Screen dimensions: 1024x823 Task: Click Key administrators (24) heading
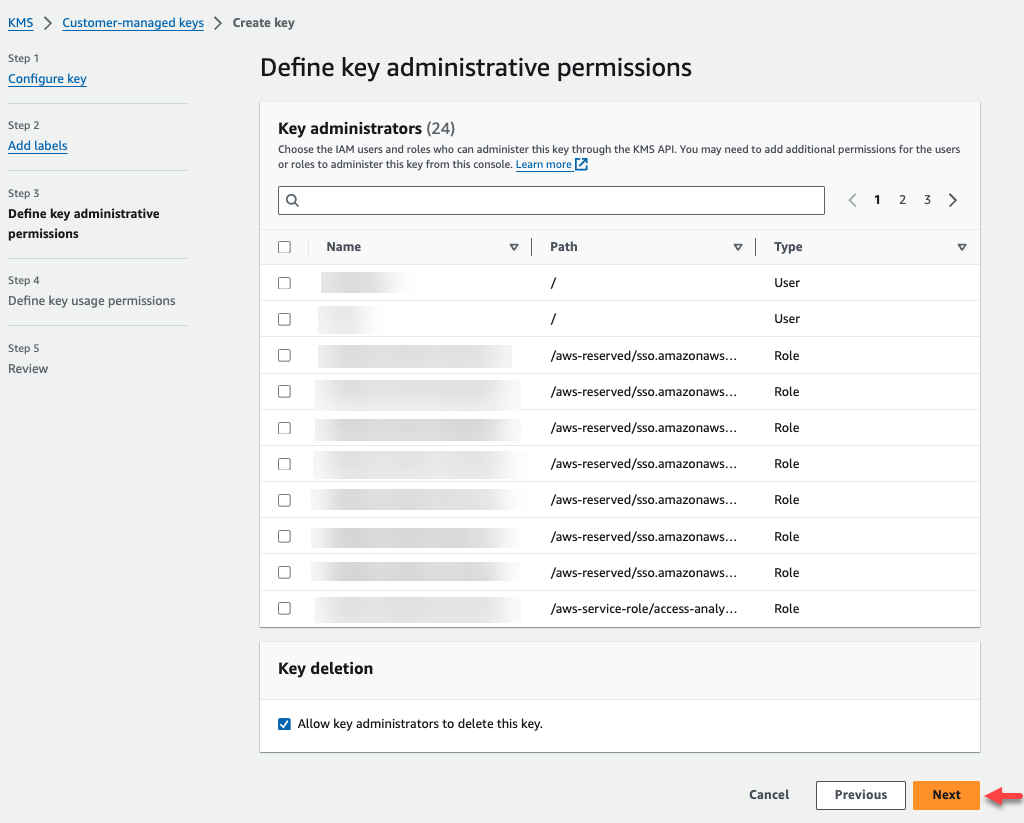pos(366,128)
